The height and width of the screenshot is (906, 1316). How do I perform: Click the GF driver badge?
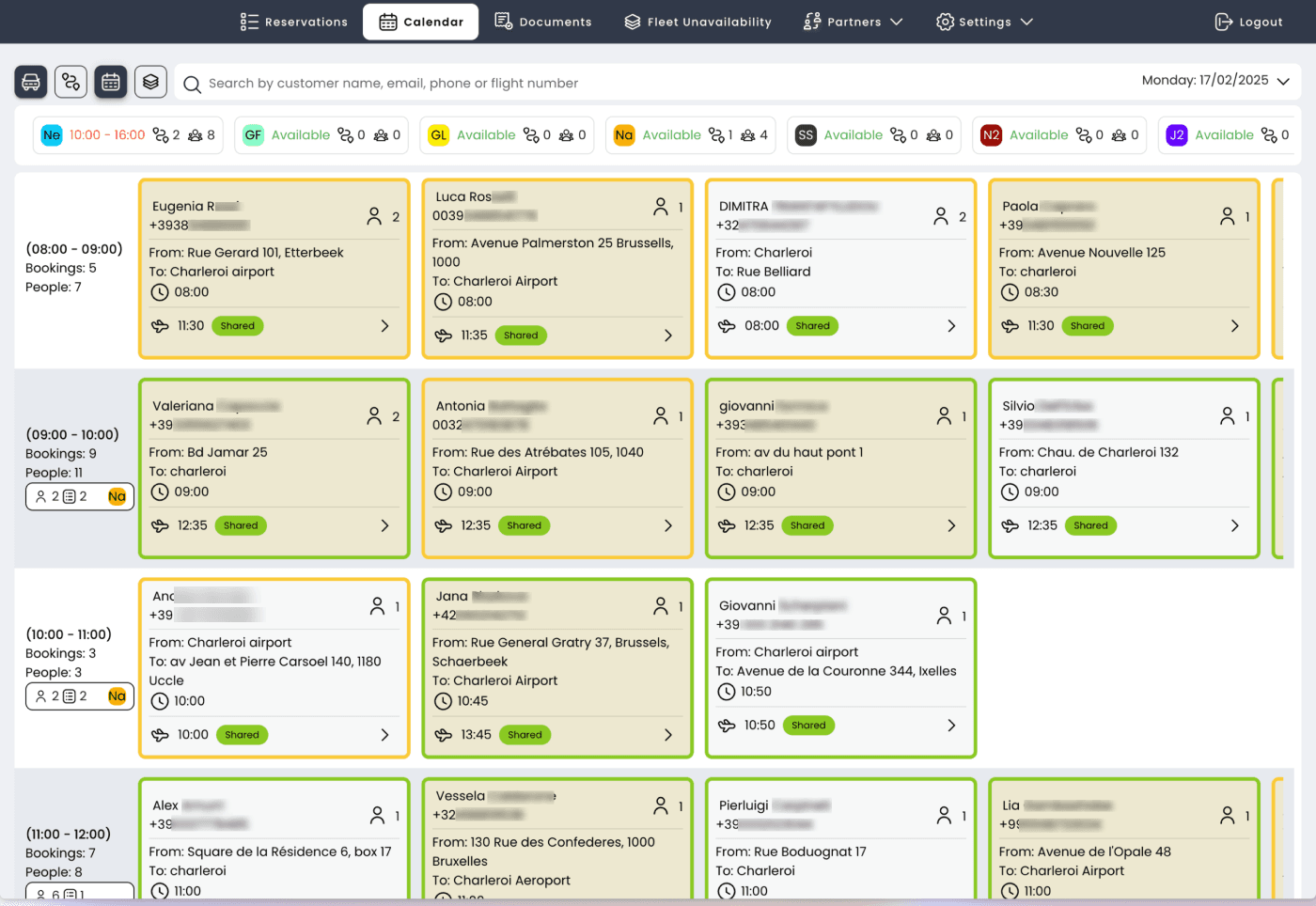253,135
